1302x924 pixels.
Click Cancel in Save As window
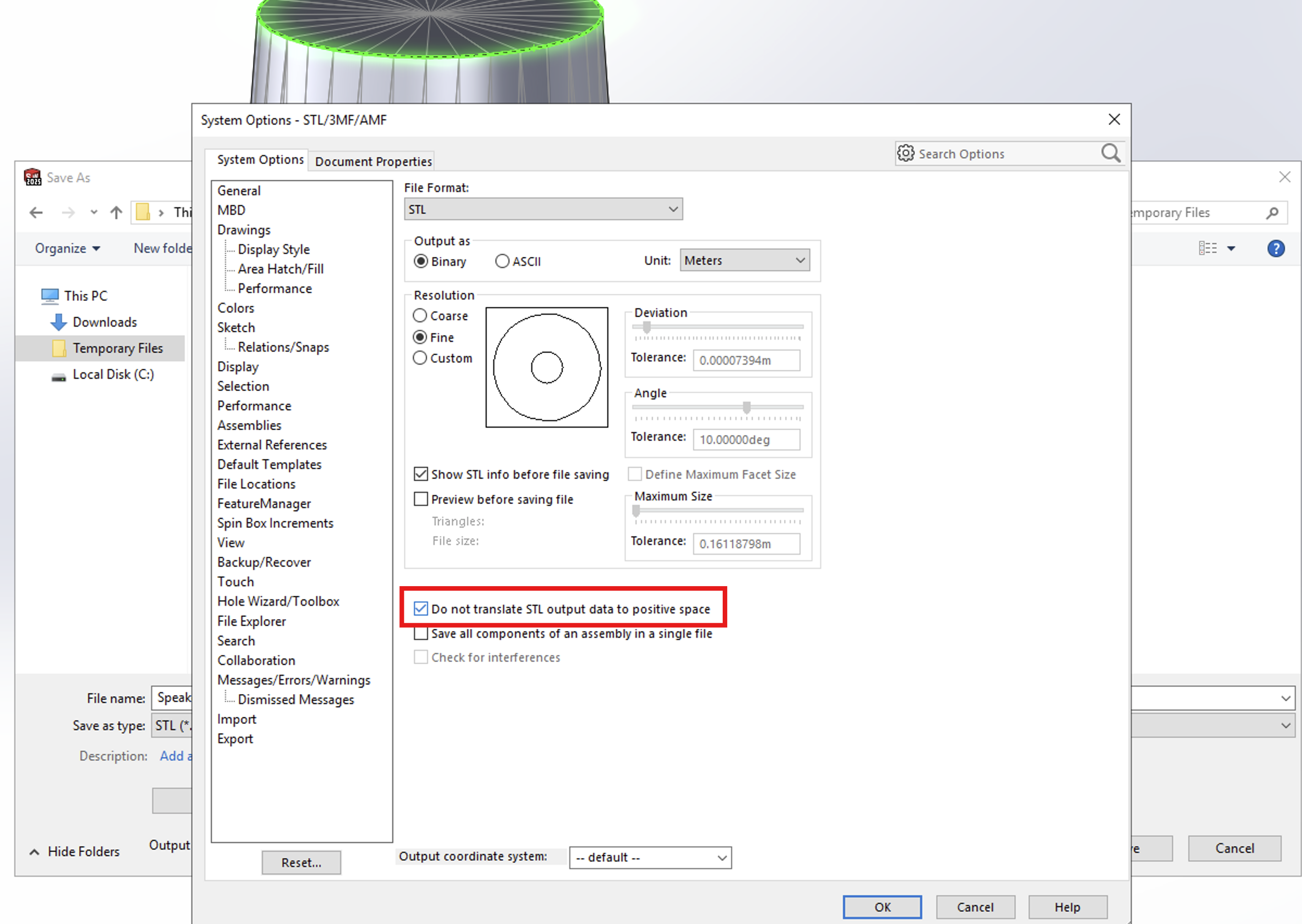coord(1235,849)
